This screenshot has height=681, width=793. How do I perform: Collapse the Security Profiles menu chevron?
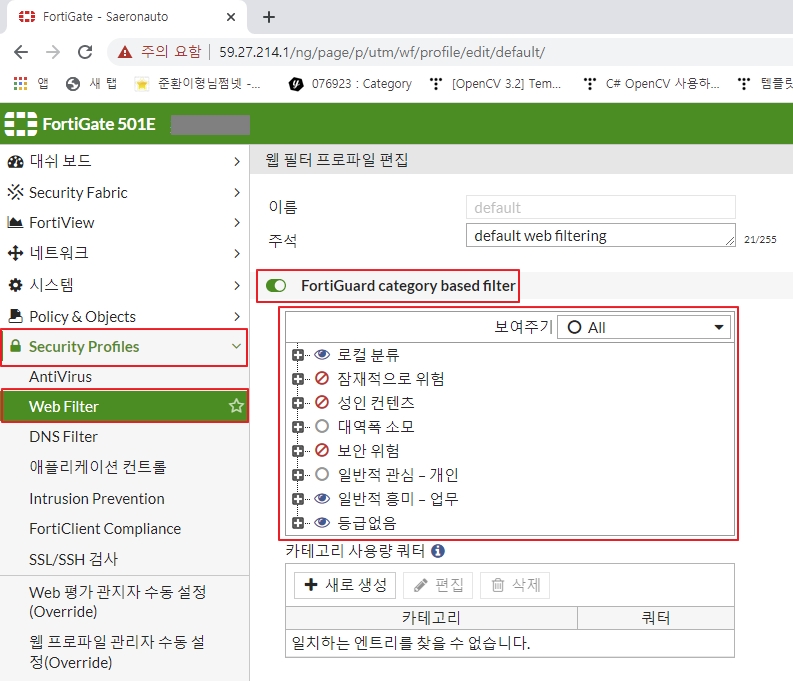pyautogui.click(x=236, y=346)
